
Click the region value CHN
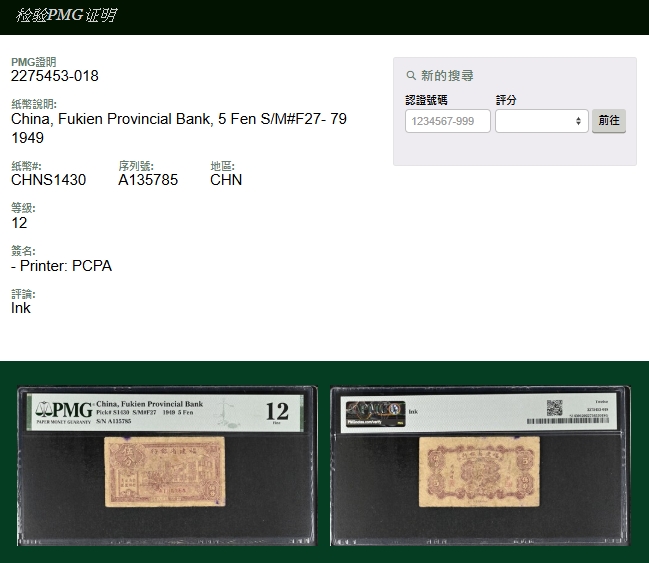tap(226, 180)
